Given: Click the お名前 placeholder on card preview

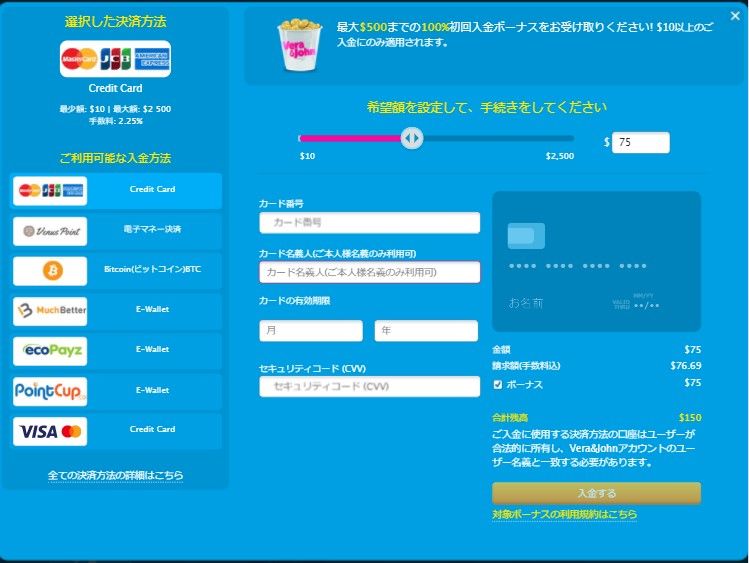Looking at the screenshot, I should tap(526, 303).
